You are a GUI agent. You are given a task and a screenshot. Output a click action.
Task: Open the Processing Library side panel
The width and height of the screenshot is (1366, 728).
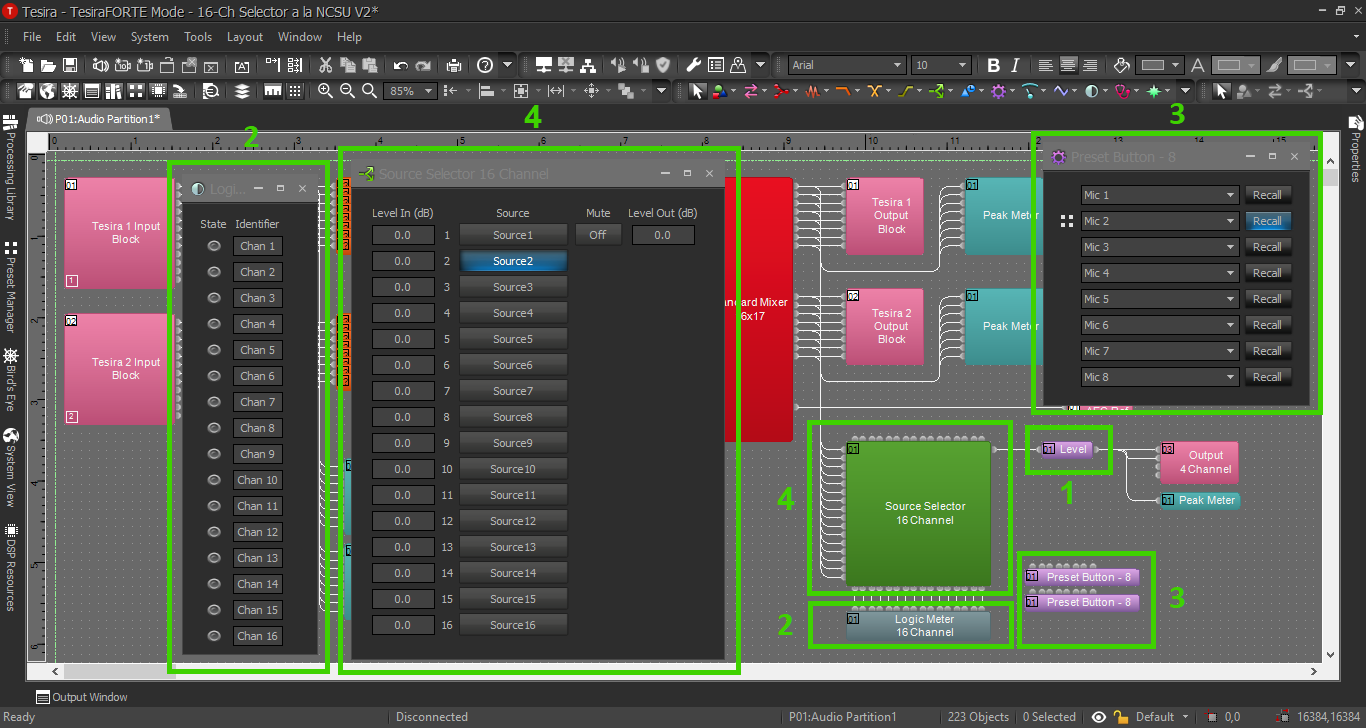click(10, 165)
